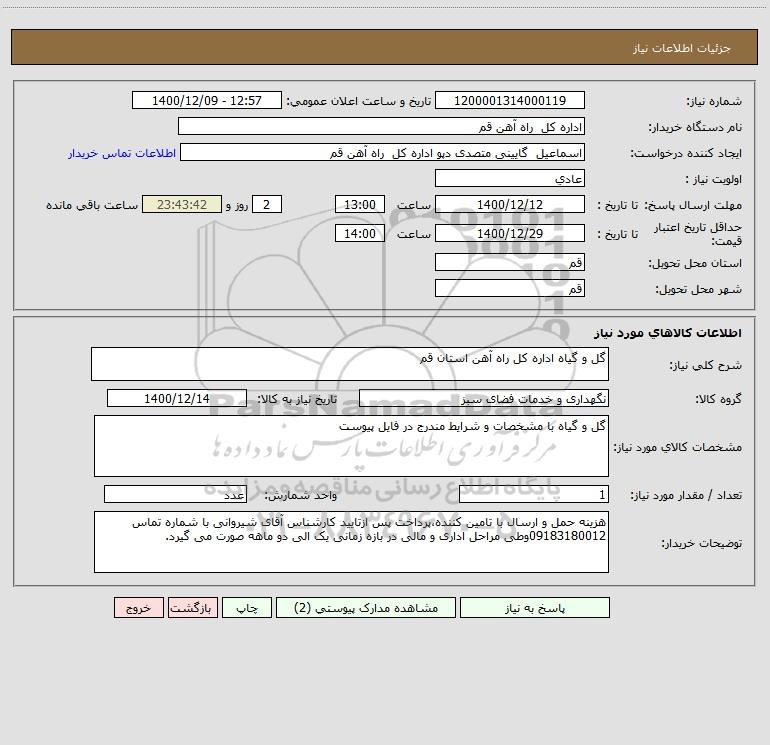770x745 pixels.
Task: Click the خروج exit button
Action: coord(138,607)
